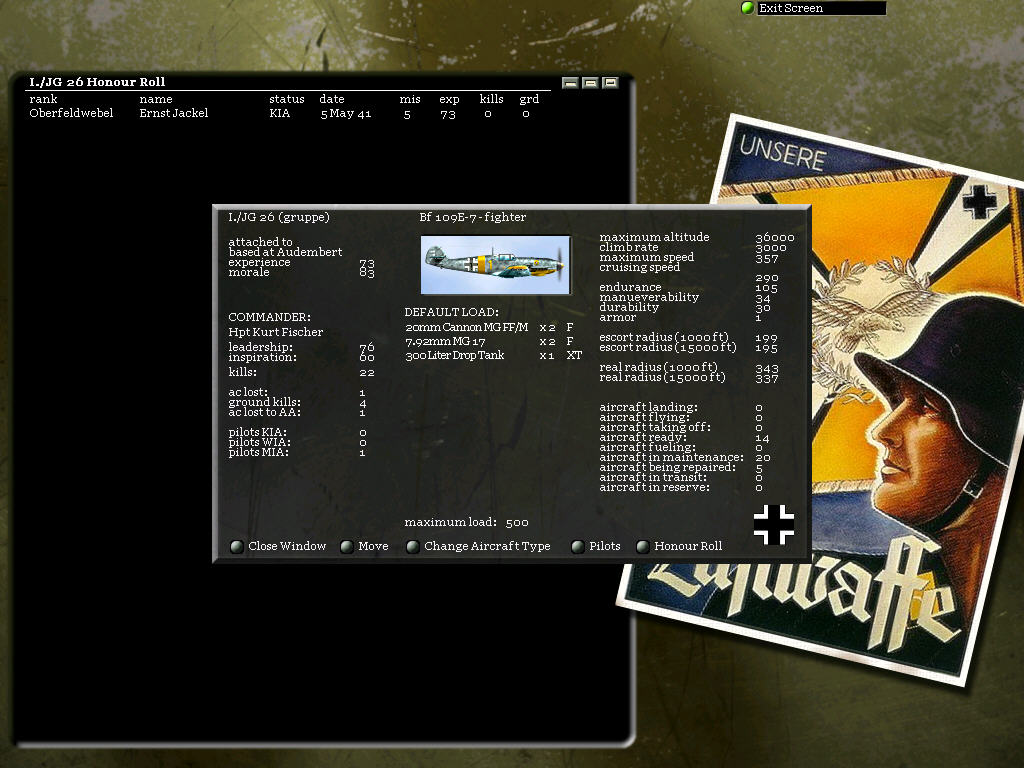Click the 'grd' column header

(x=529, y=99)
